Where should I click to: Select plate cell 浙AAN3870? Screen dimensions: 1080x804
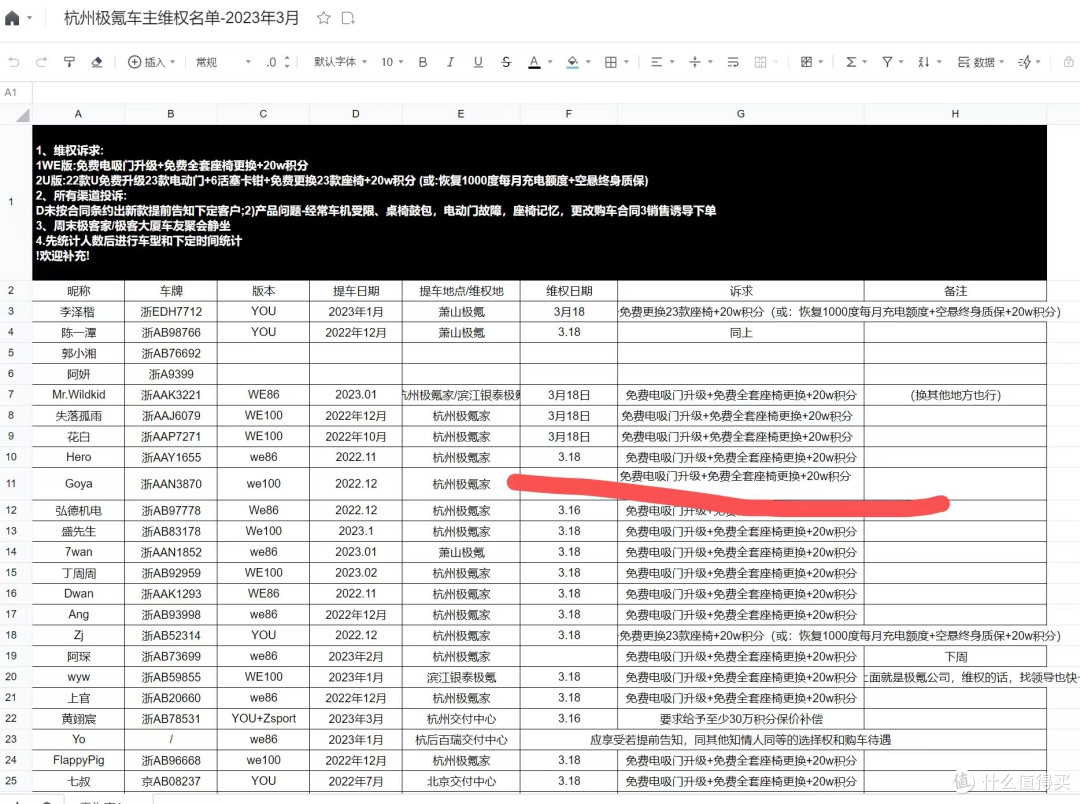[171, 484]
